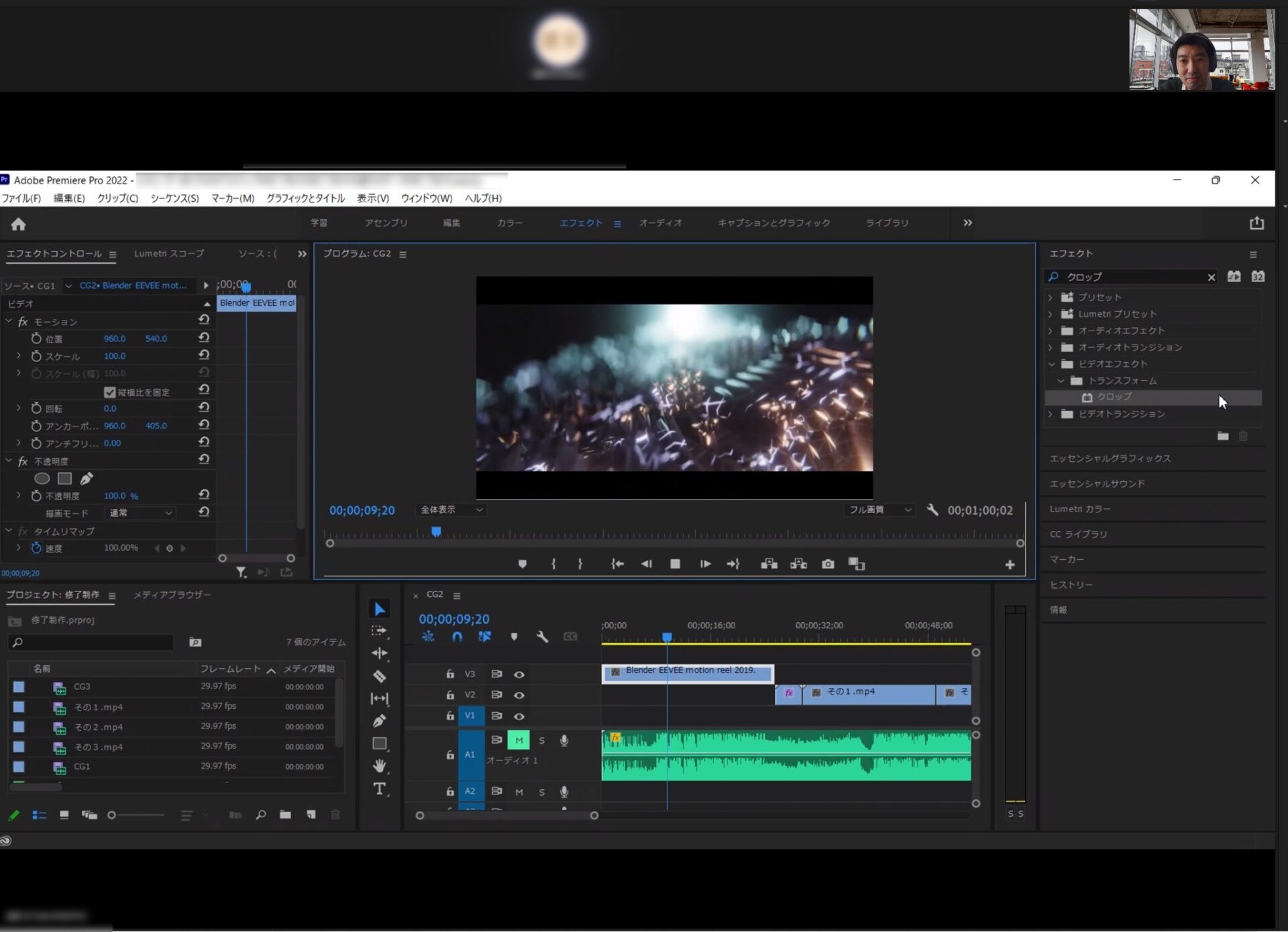Select the Track Select Forward tool
This screenshot has width=1288, height=932.
click(380, 631)
